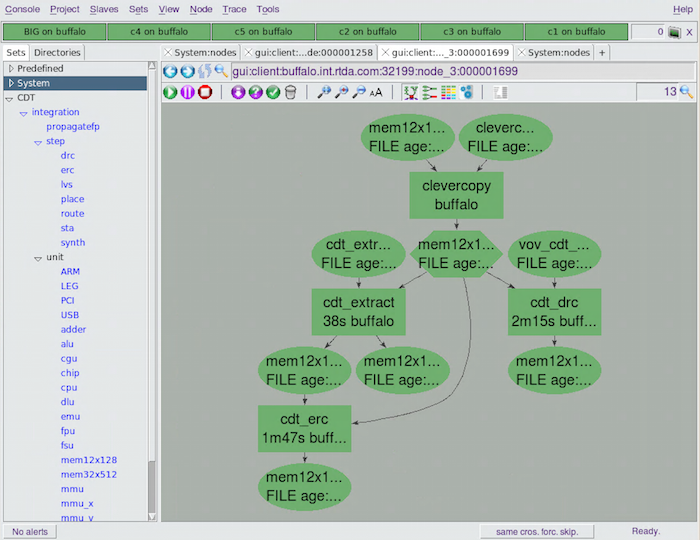Viewport: 700px width, 540px height.
Task: Open the Console menu
Action: click(22, 9)
